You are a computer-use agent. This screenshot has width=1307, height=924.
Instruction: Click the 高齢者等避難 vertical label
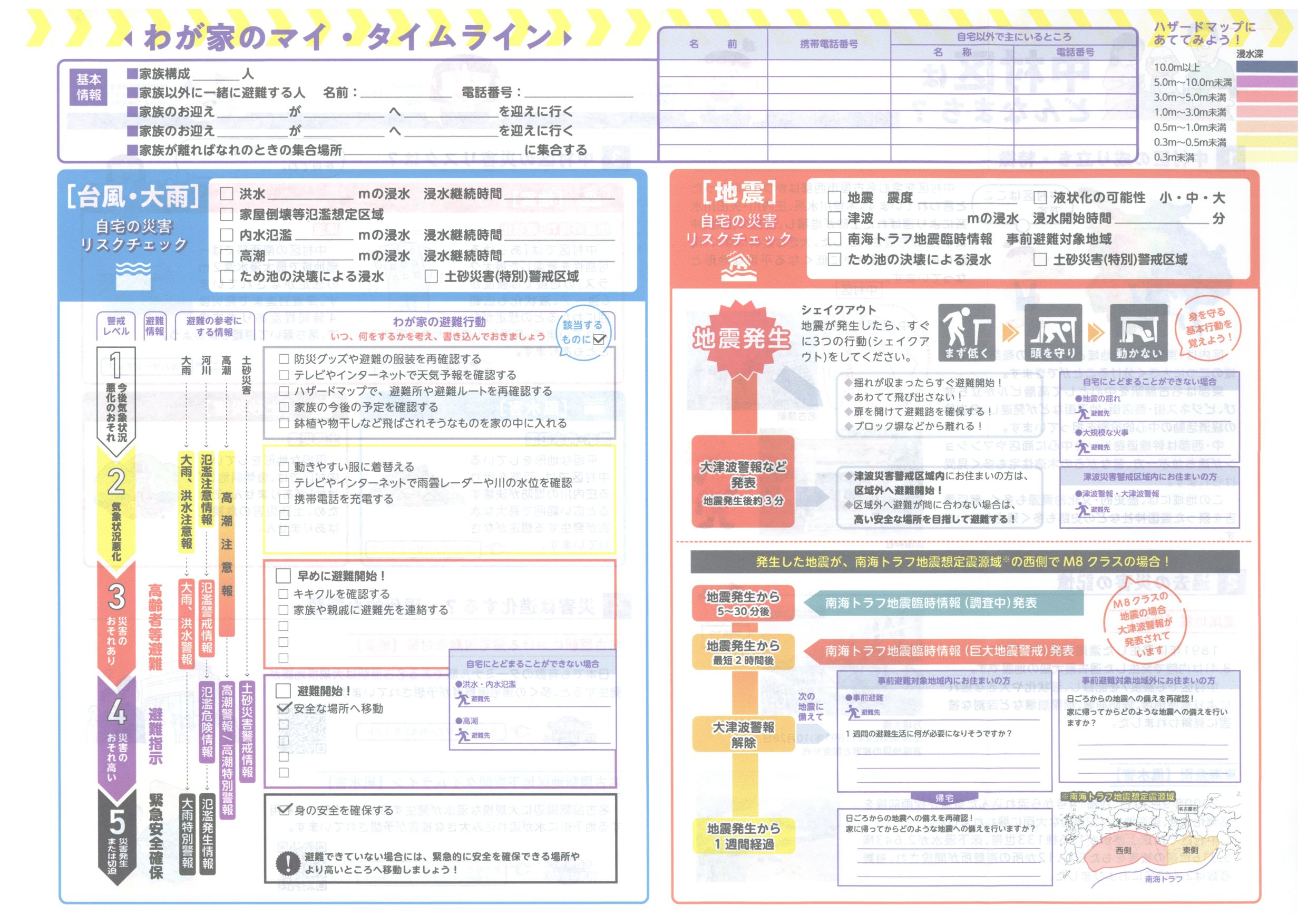155,627
